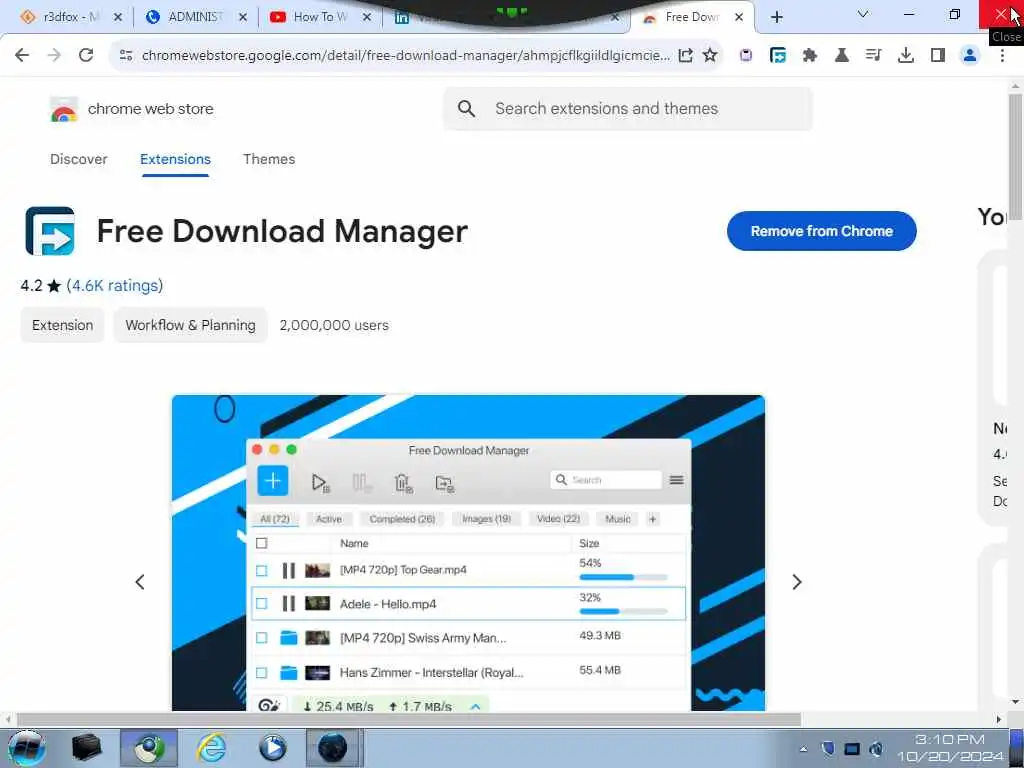
Task: Click the horizontal scrollbar thumb
Action: coord(409,720)
